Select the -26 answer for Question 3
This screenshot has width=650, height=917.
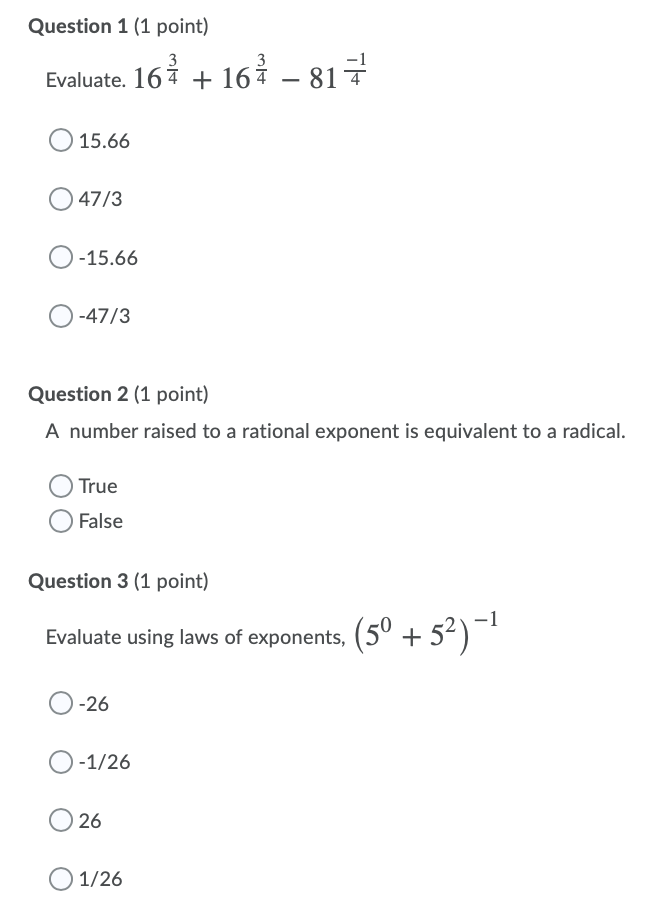point(60,704)
